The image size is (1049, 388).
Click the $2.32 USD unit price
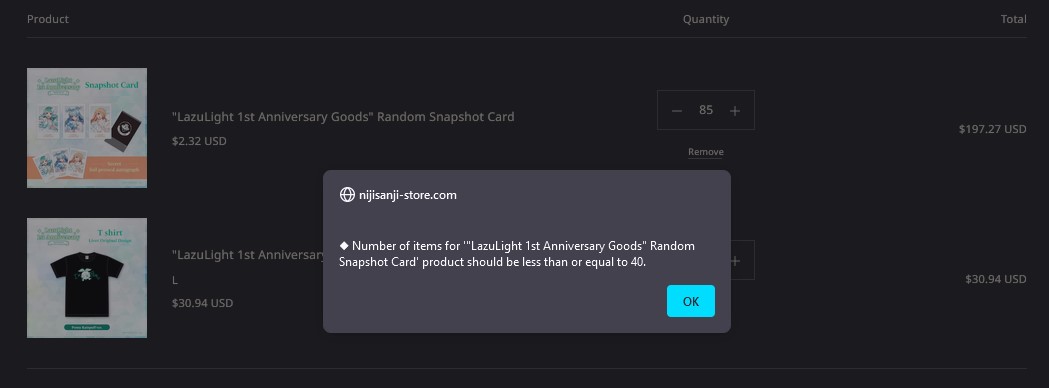pos(199,141)
